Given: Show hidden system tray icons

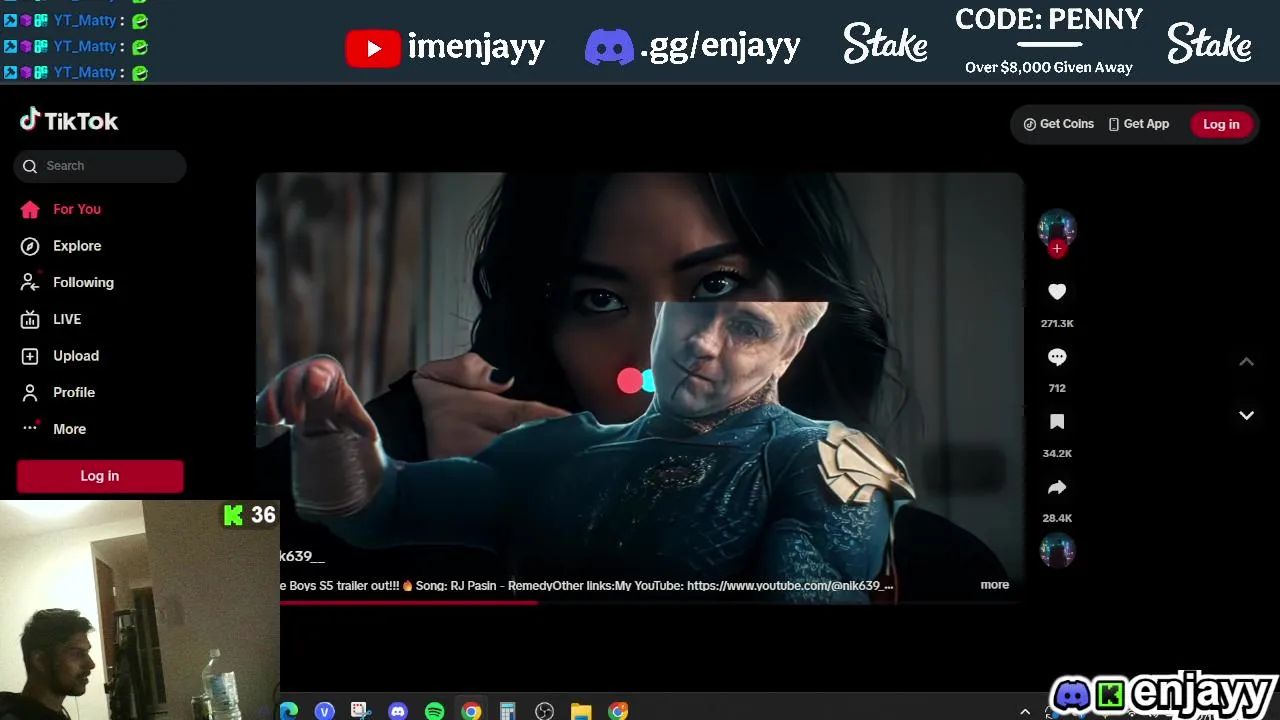Looking at the screenshot, I should (x=1025, y=712).
